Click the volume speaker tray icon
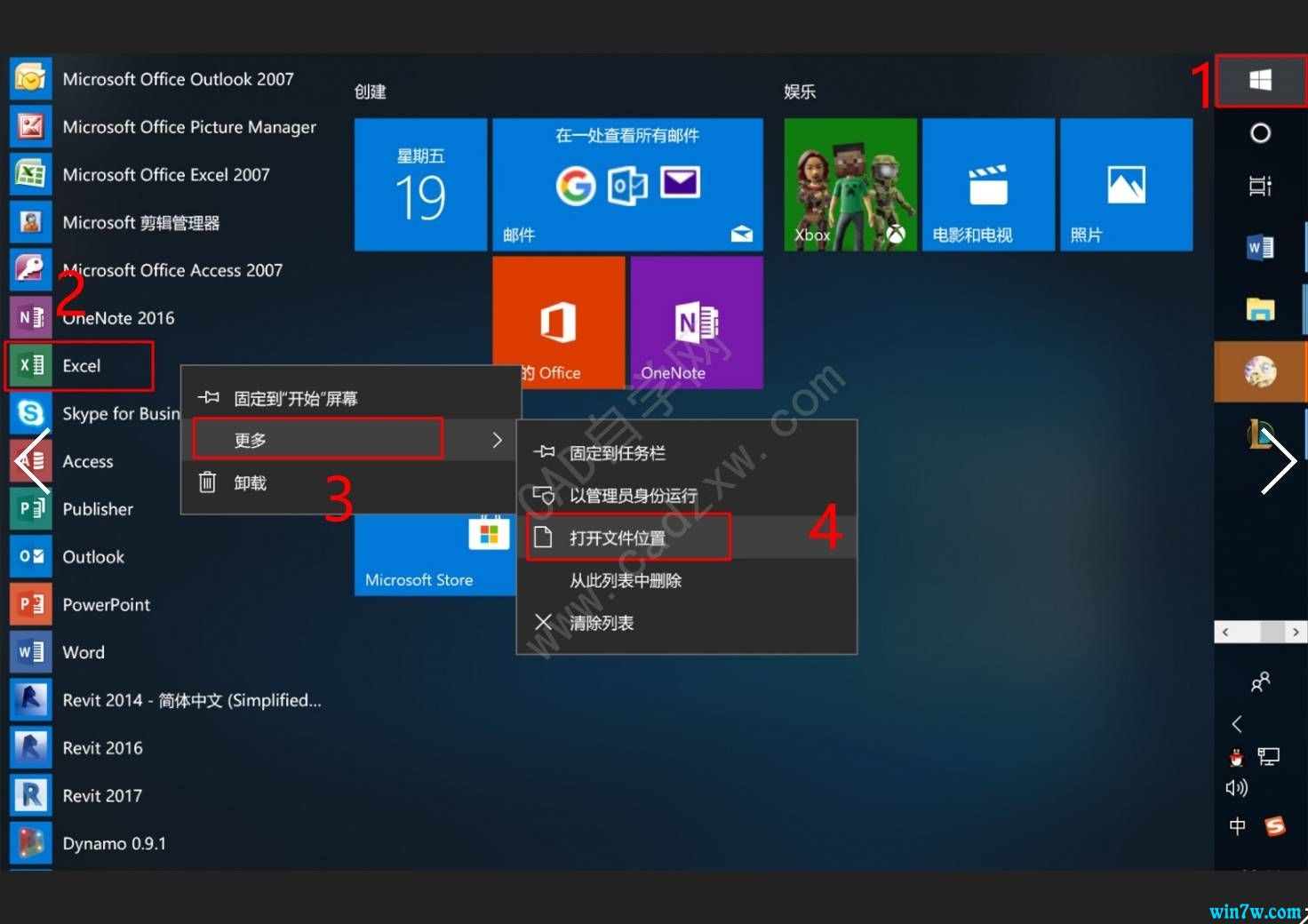The image size is (1308, 924). coord(1236,788)
